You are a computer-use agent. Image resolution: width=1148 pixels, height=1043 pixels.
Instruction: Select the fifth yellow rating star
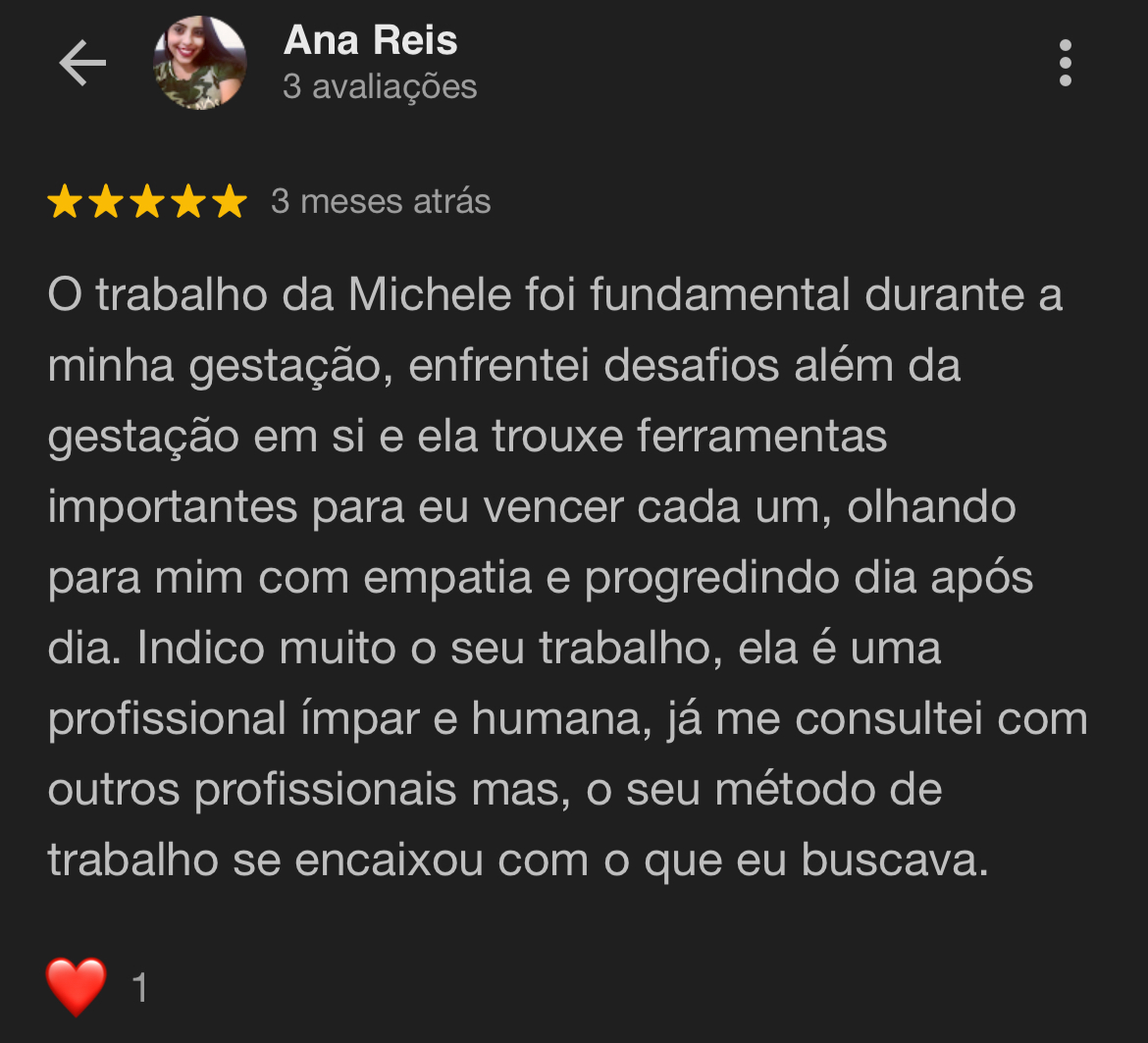230,201
